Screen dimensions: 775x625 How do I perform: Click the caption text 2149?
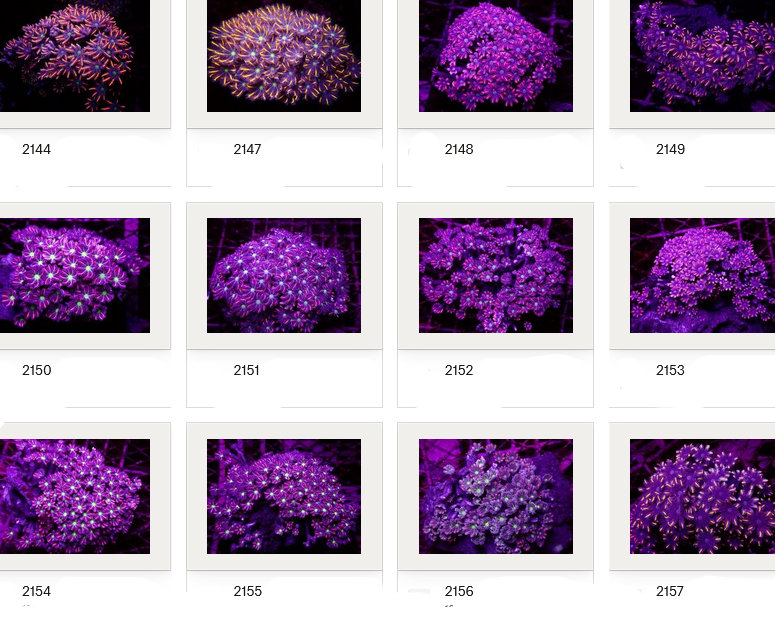[670, 149]
